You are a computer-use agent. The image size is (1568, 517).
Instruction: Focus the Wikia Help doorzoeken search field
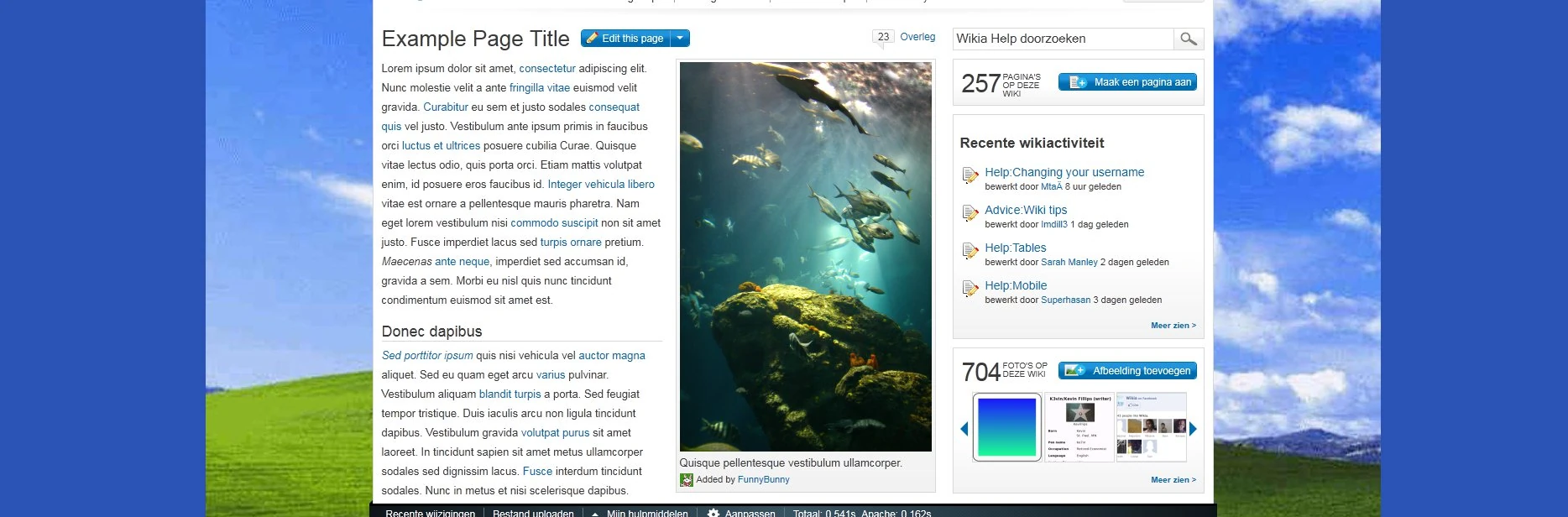pos(1062,39)
